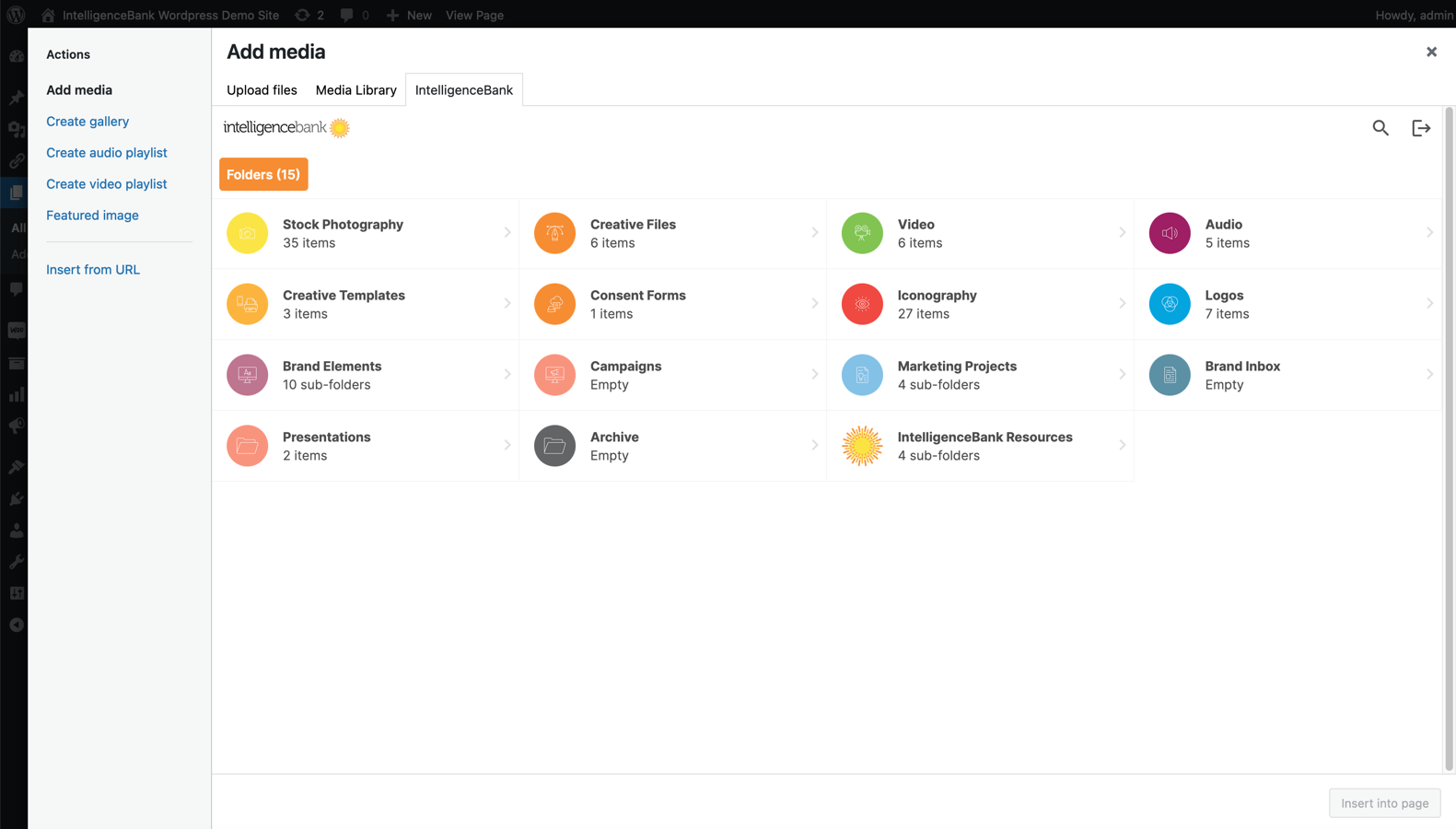Select the IntelligenceBank tab
Viewport: 1456px width, 829px height.
pyautogui.click(x=464, y=90)
